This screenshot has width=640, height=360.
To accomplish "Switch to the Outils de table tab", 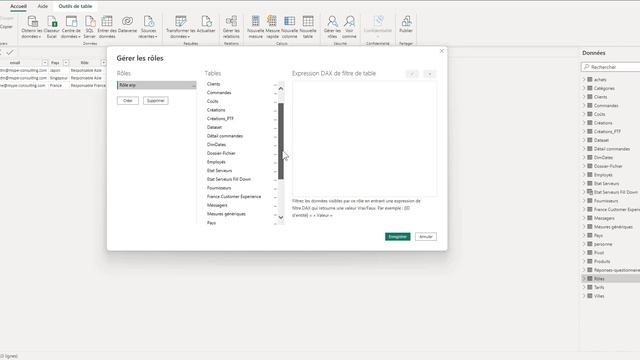I will [75, 6].
